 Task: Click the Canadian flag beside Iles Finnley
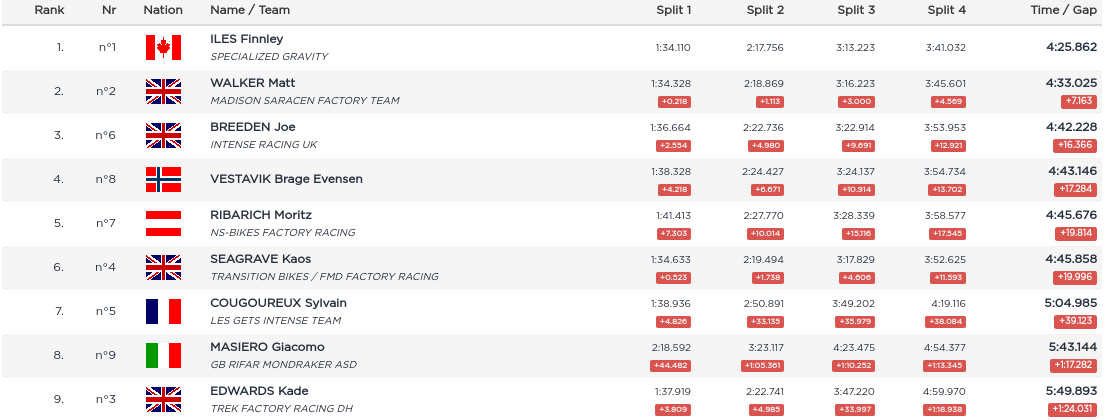point(163,47)
